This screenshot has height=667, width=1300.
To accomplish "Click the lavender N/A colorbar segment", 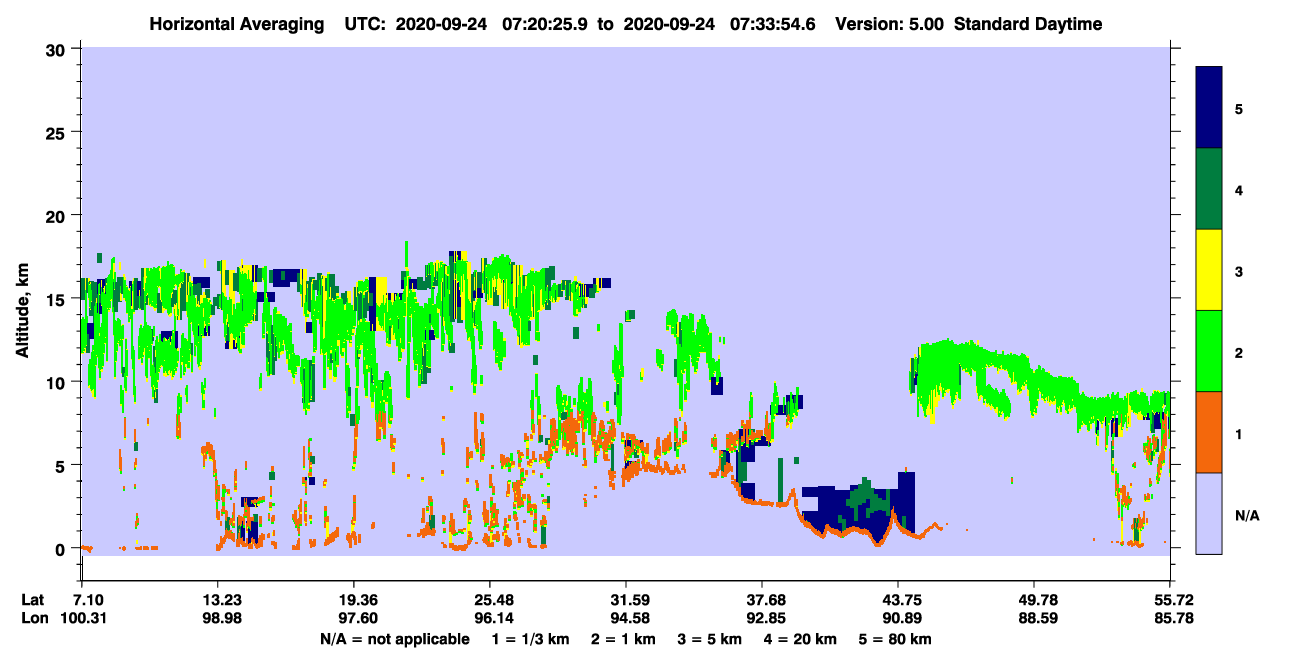I will point(1209,512).
